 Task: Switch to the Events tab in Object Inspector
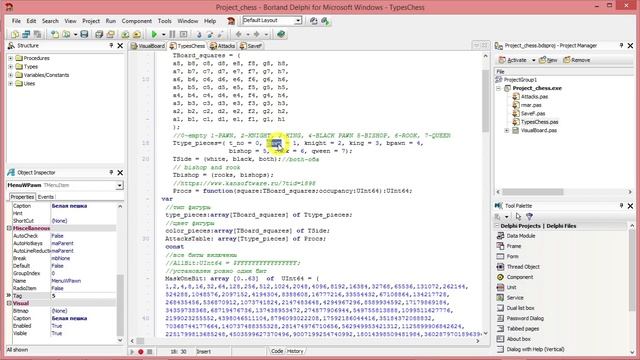pyautogui.click(x=46, y=197)
